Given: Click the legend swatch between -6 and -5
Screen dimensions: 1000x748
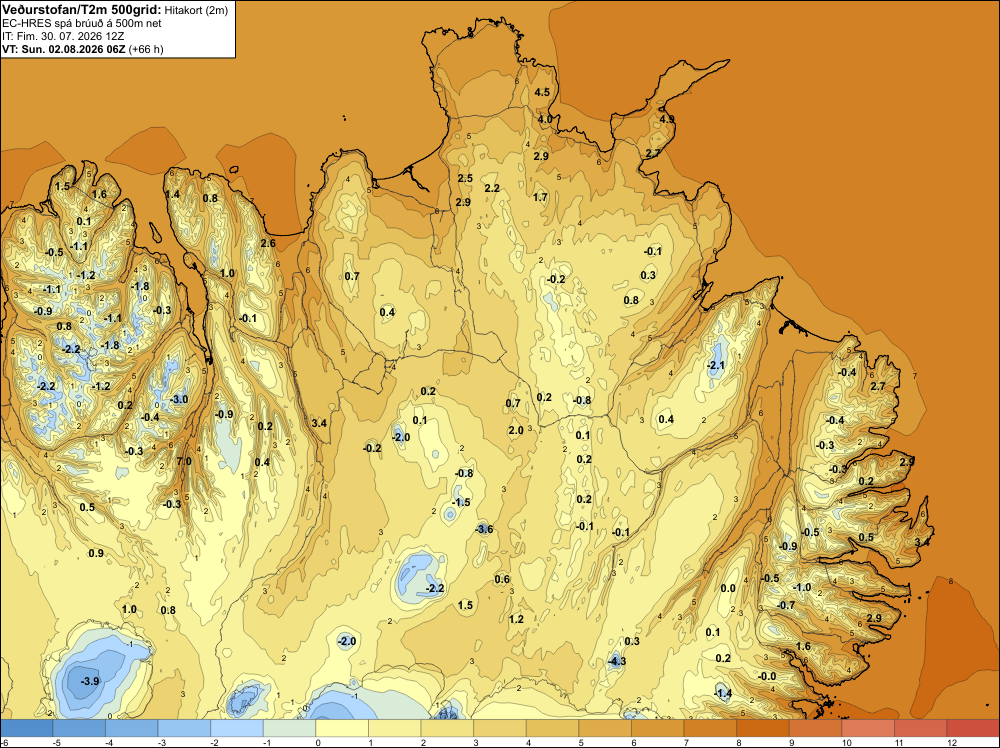Looking at the screenshot, I should (x=26, y=728).
